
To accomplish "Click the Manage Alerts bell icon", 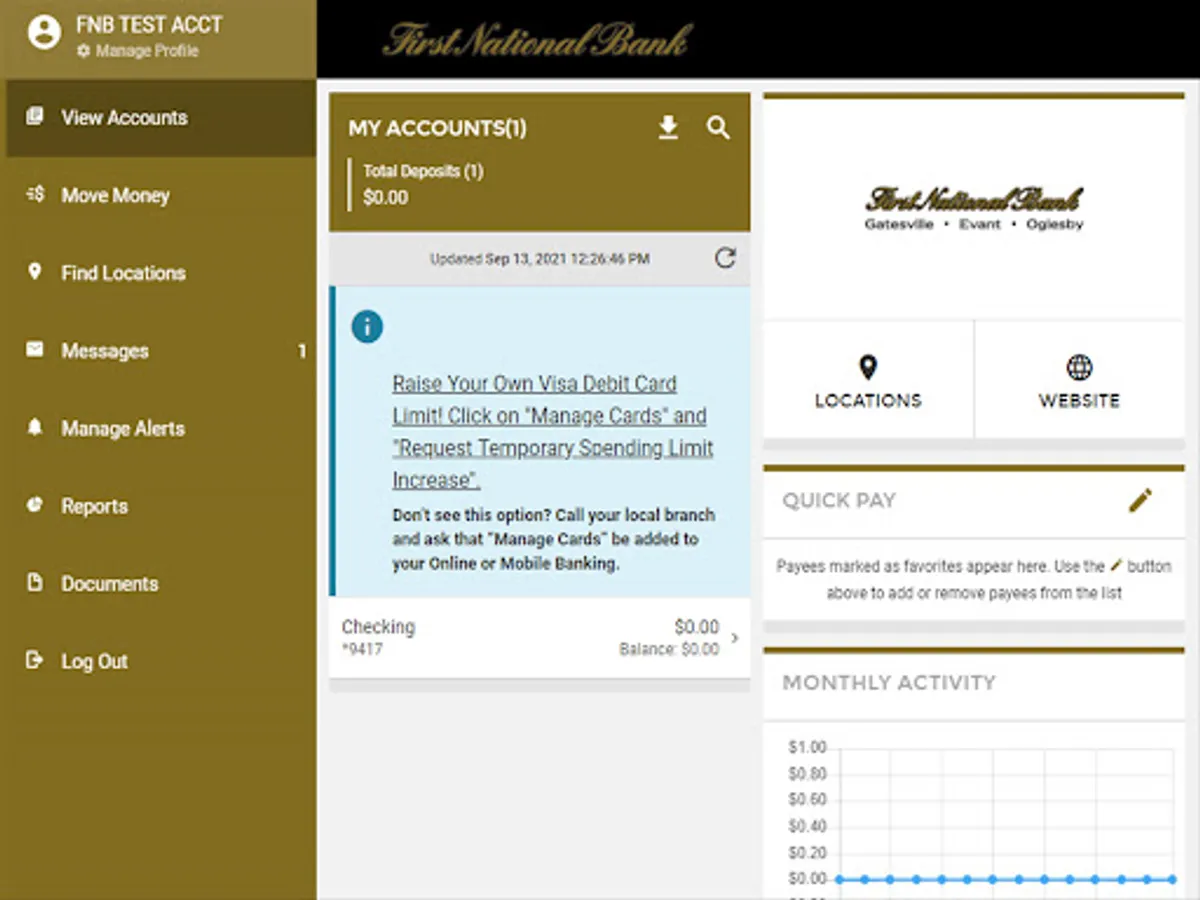I will click(x=35, y=427).
